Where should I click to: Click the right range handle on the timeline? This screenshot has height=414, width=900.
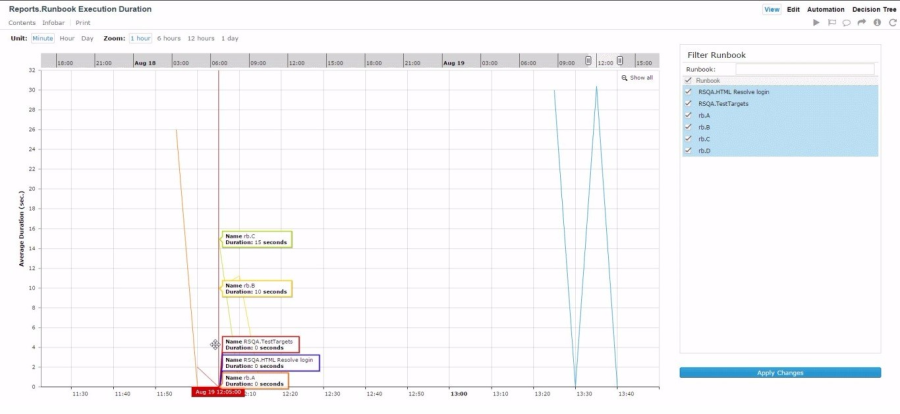pos(620,61)
